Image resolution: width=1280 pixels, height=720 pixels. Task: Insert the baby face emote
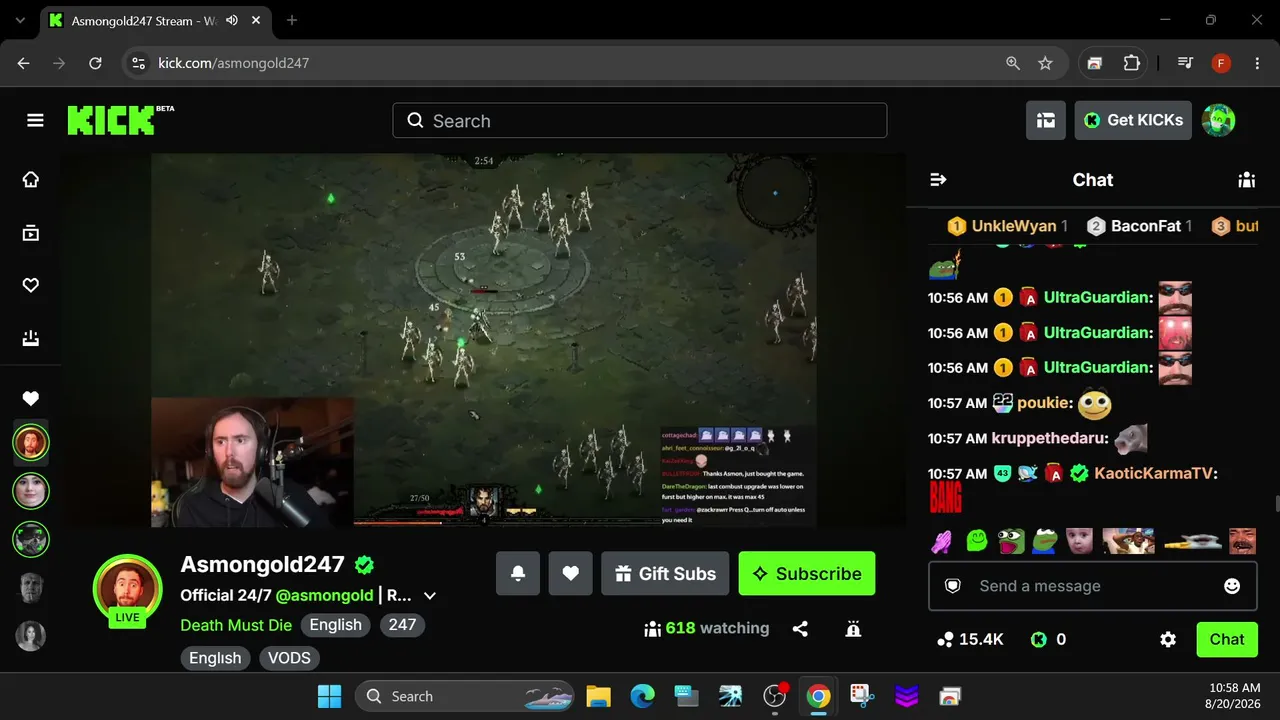click(x=1079, y=542)
